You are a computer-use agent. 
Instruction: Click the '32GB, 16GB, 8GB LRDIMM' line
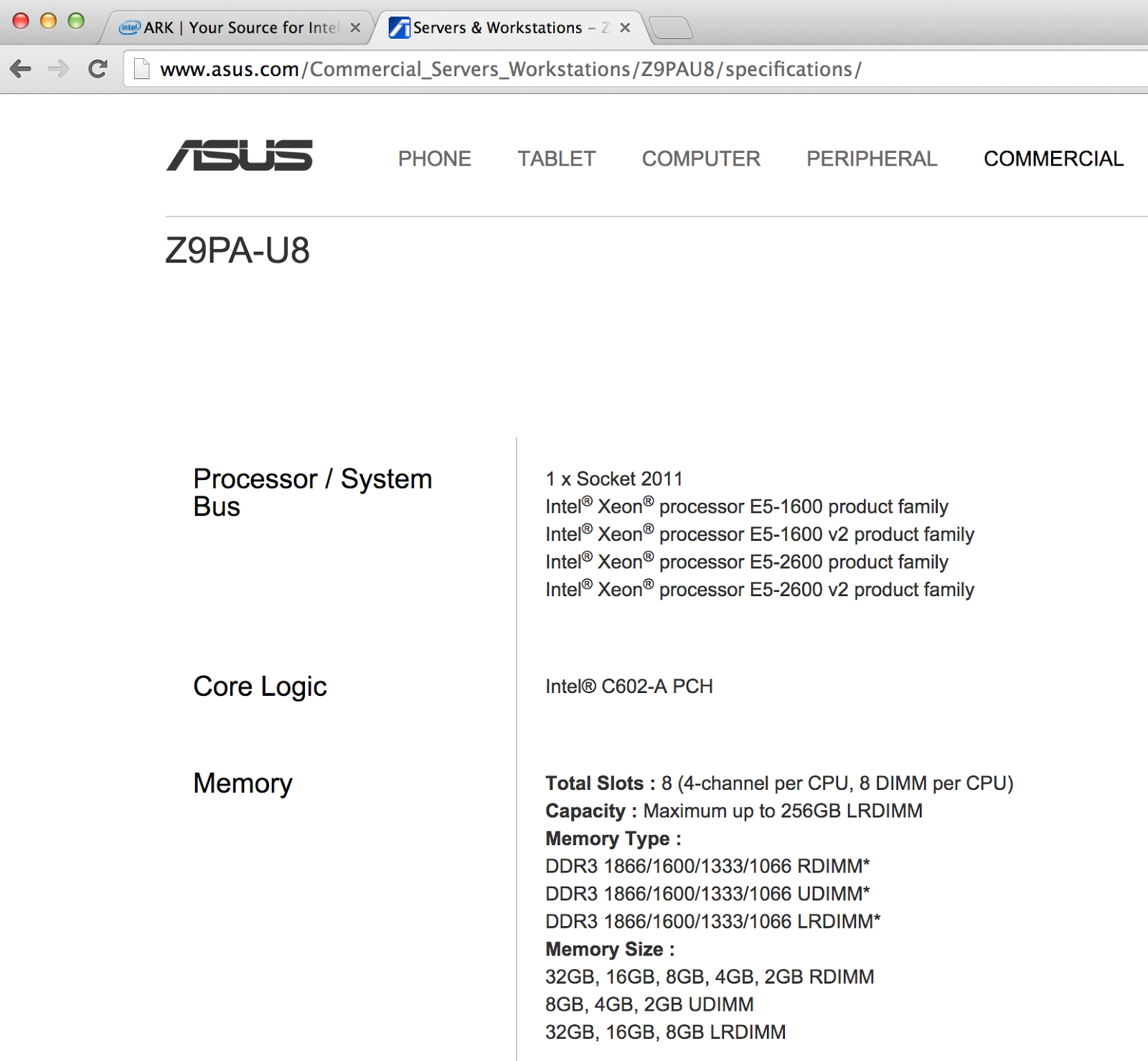tap(666, 1032)
